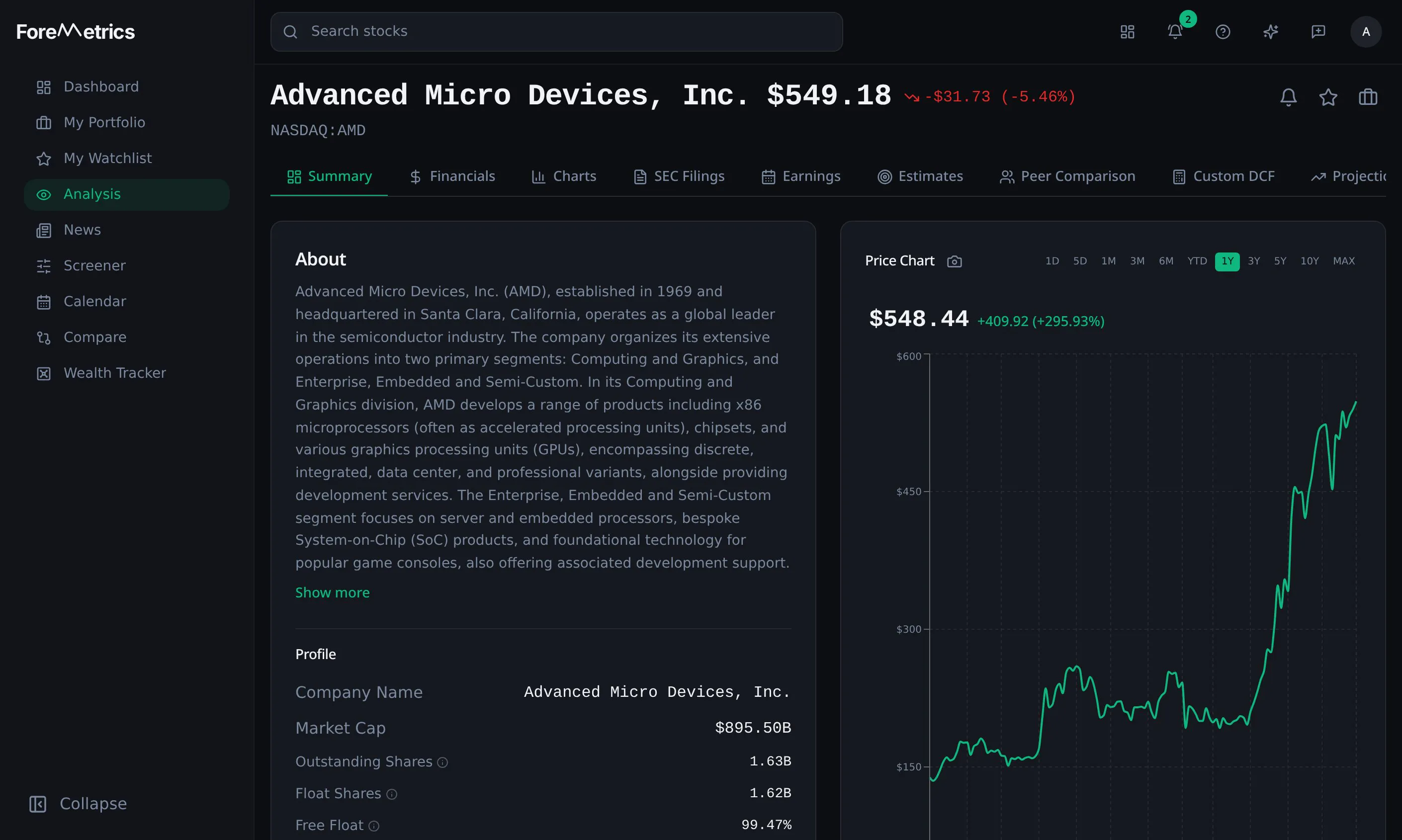Open the Earnings tab
Screen dimensions: 1402x840
pos(801,176)
